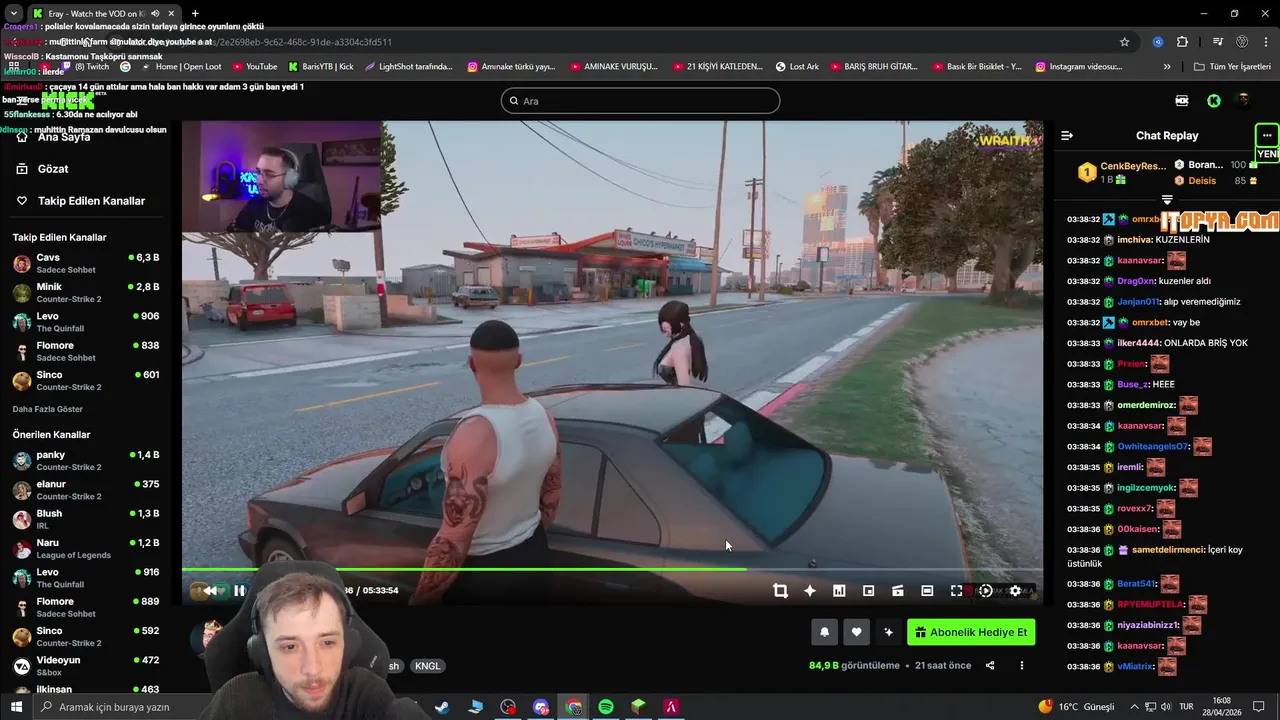Enter fullscreen mode on the video

pos(956,591)
